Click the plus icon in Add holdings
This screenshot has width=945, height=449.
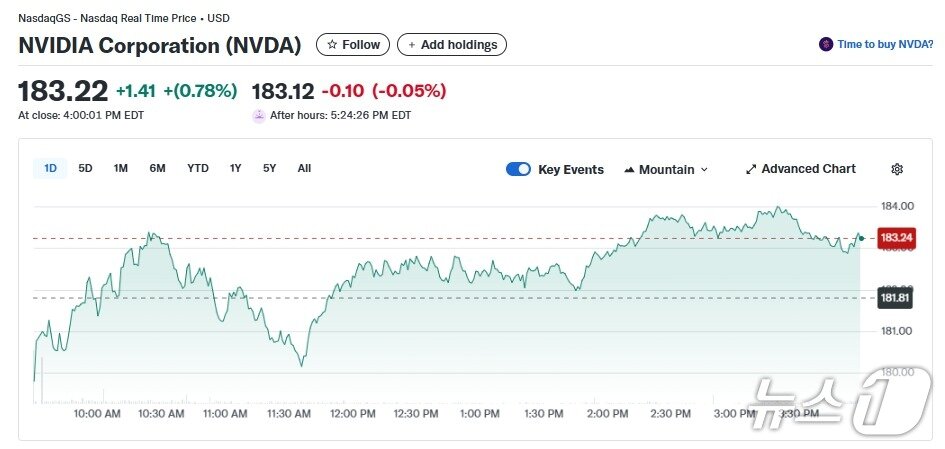coord(412,45)
